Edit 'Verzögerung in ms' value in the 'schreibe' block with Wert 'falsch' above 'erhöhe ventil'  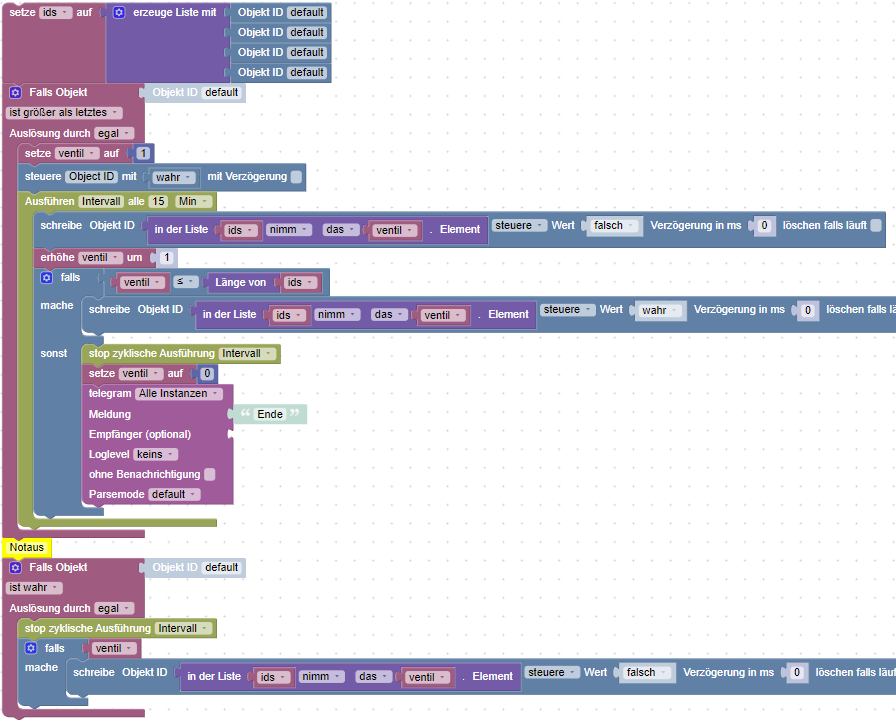tap(764, 226)
